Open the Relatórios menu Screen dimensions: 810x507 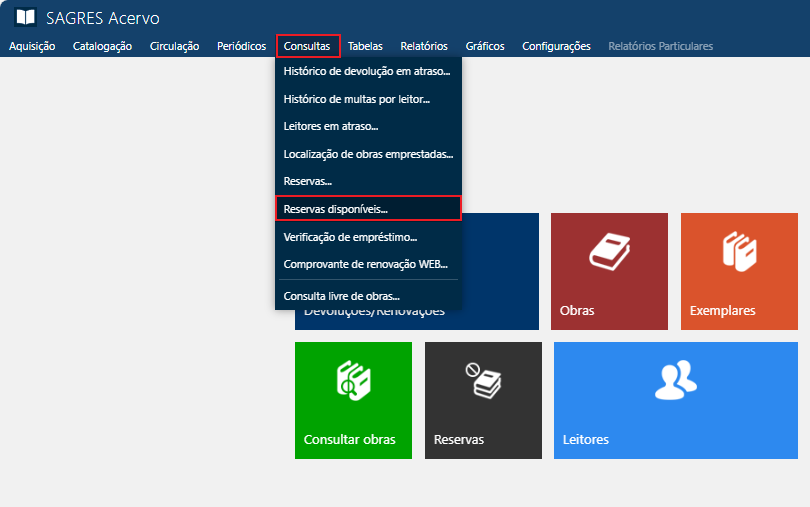[x=423, y=46]
